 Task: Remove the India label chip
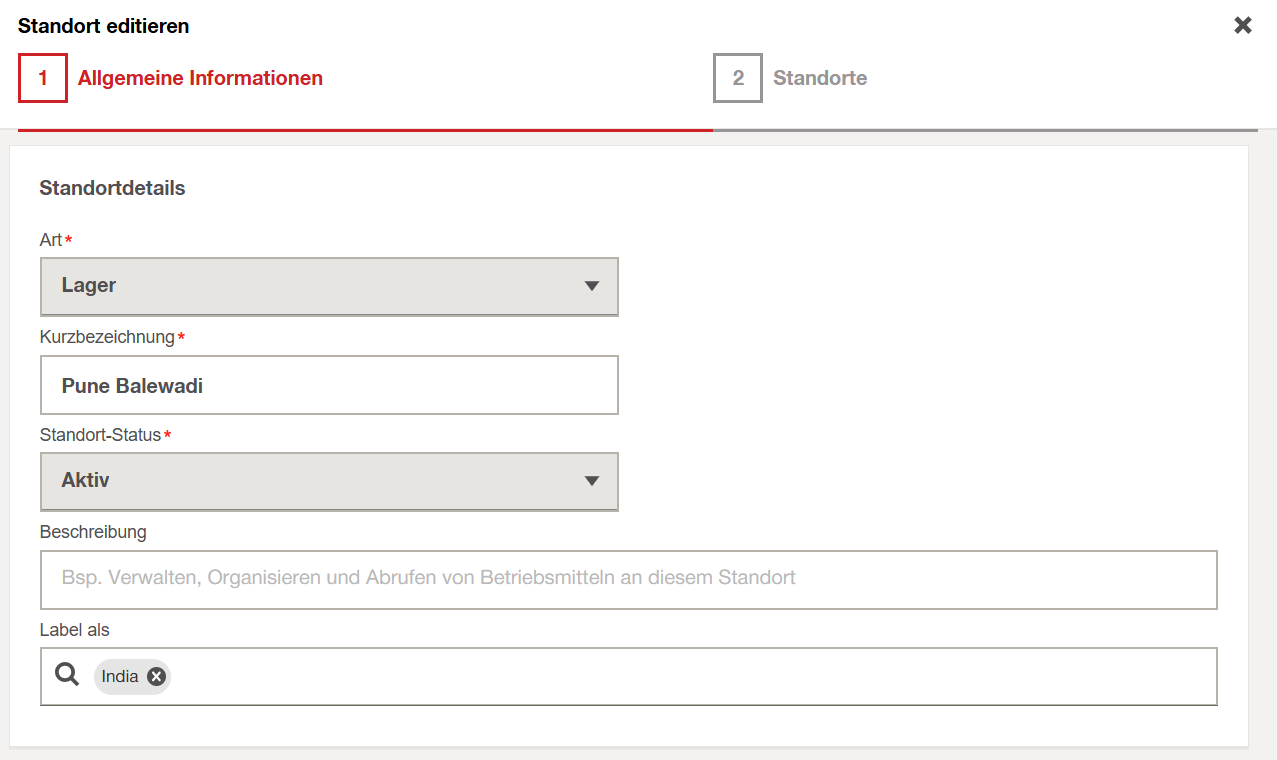click(156, 677)
